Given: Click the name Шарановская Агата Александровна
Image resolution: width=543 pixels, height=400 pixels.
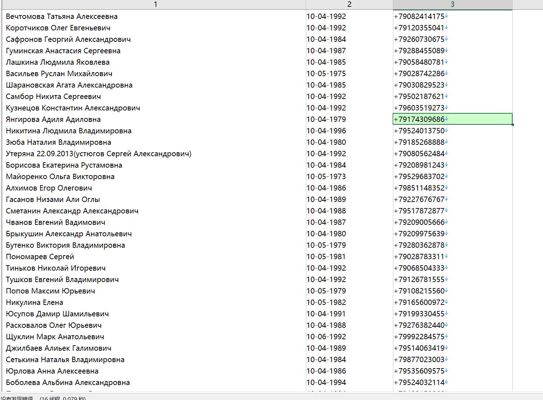Looking at the screenshot, I should click(69, 85).
